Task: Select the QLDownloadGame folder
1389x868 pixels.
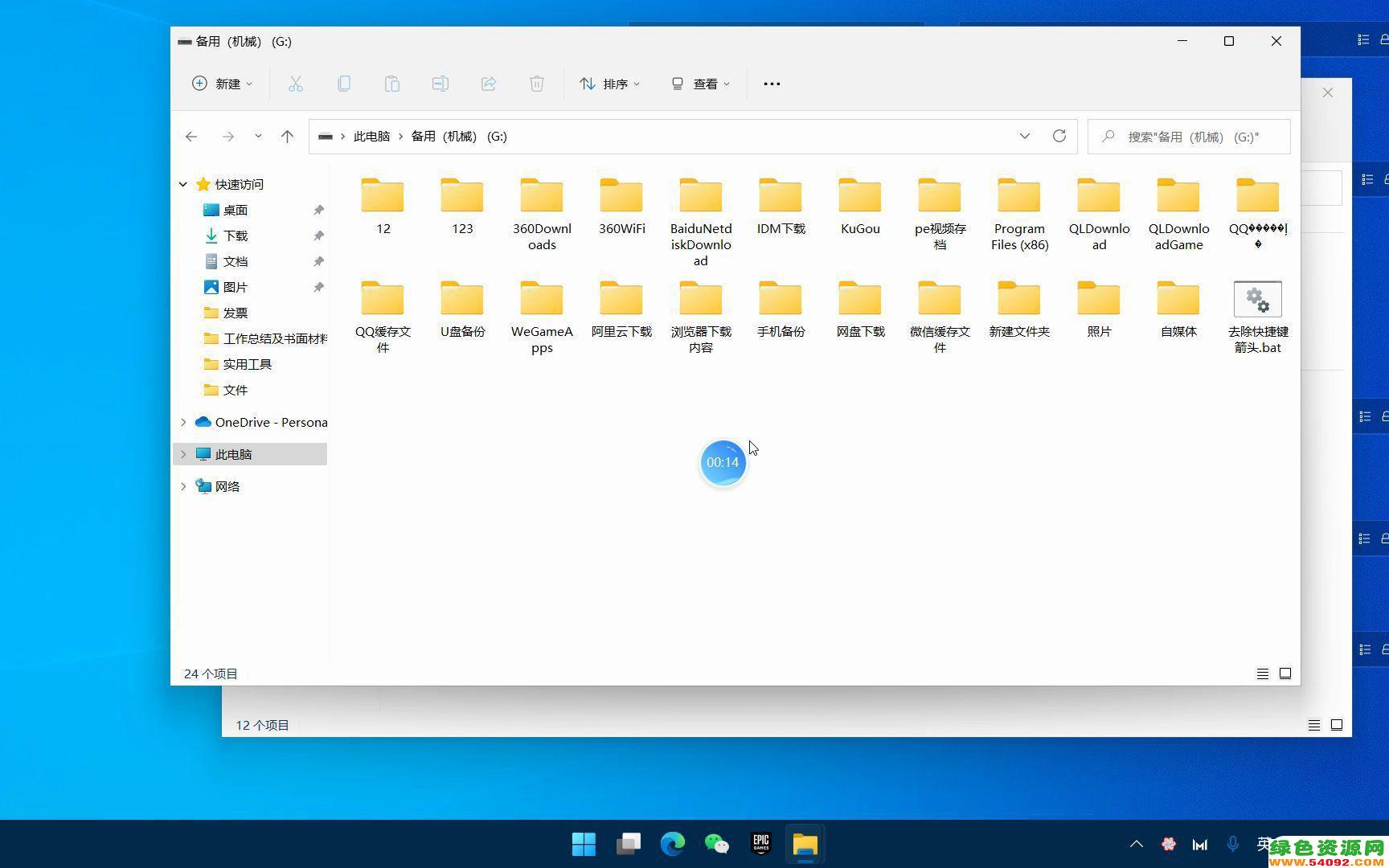Action: 1178,215
